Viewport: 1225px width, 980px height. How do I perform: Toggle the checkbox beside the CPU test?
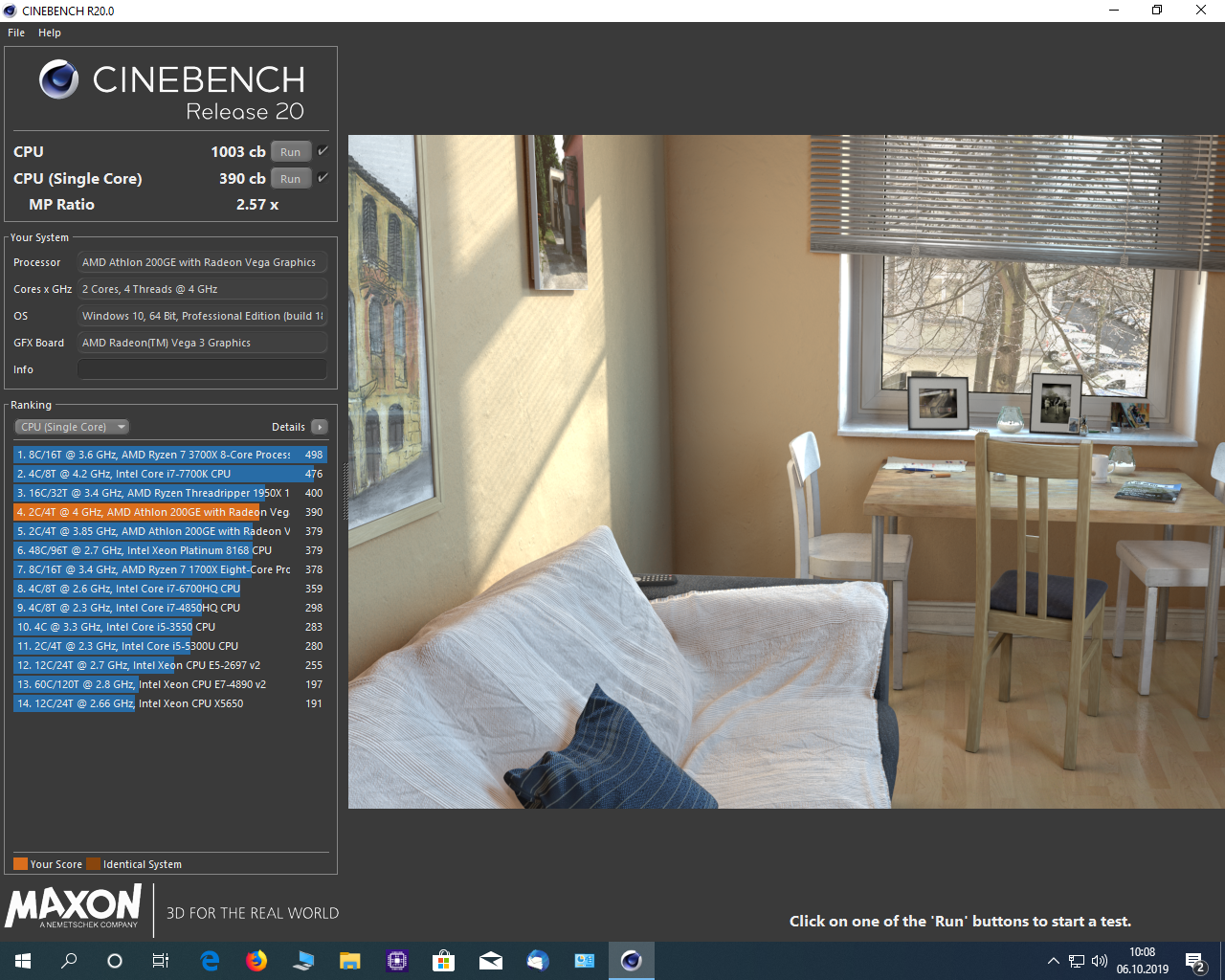coord(323,151)
